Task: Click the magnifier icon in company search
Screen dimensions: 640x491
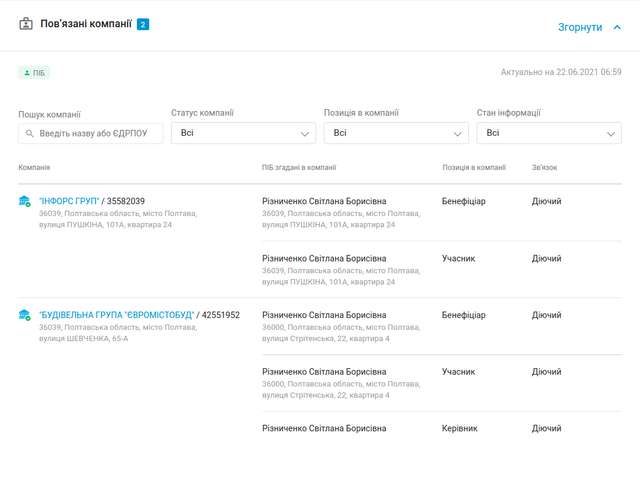Action: pyautogui.click(x=30, y=133)
